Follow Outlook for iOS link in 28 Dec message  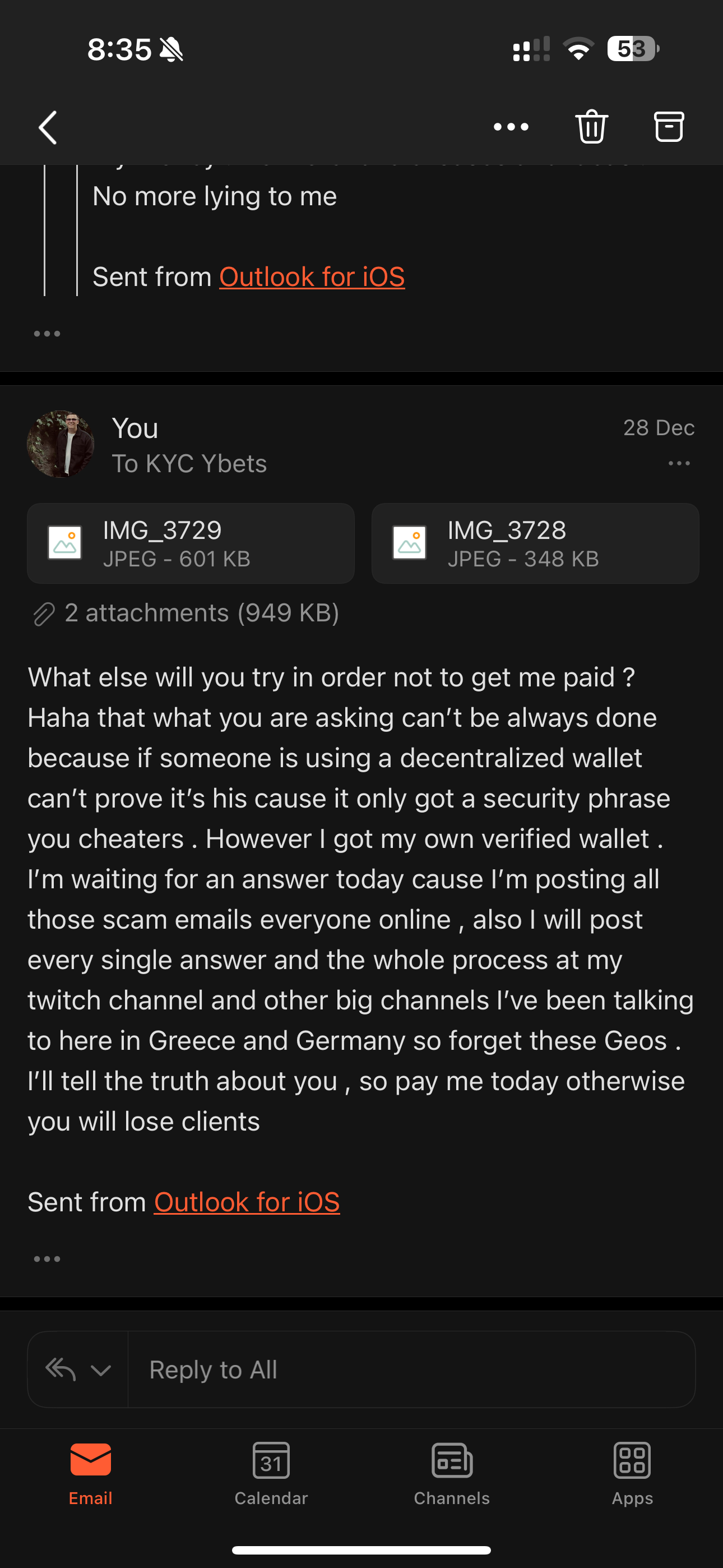point(247,1202)
